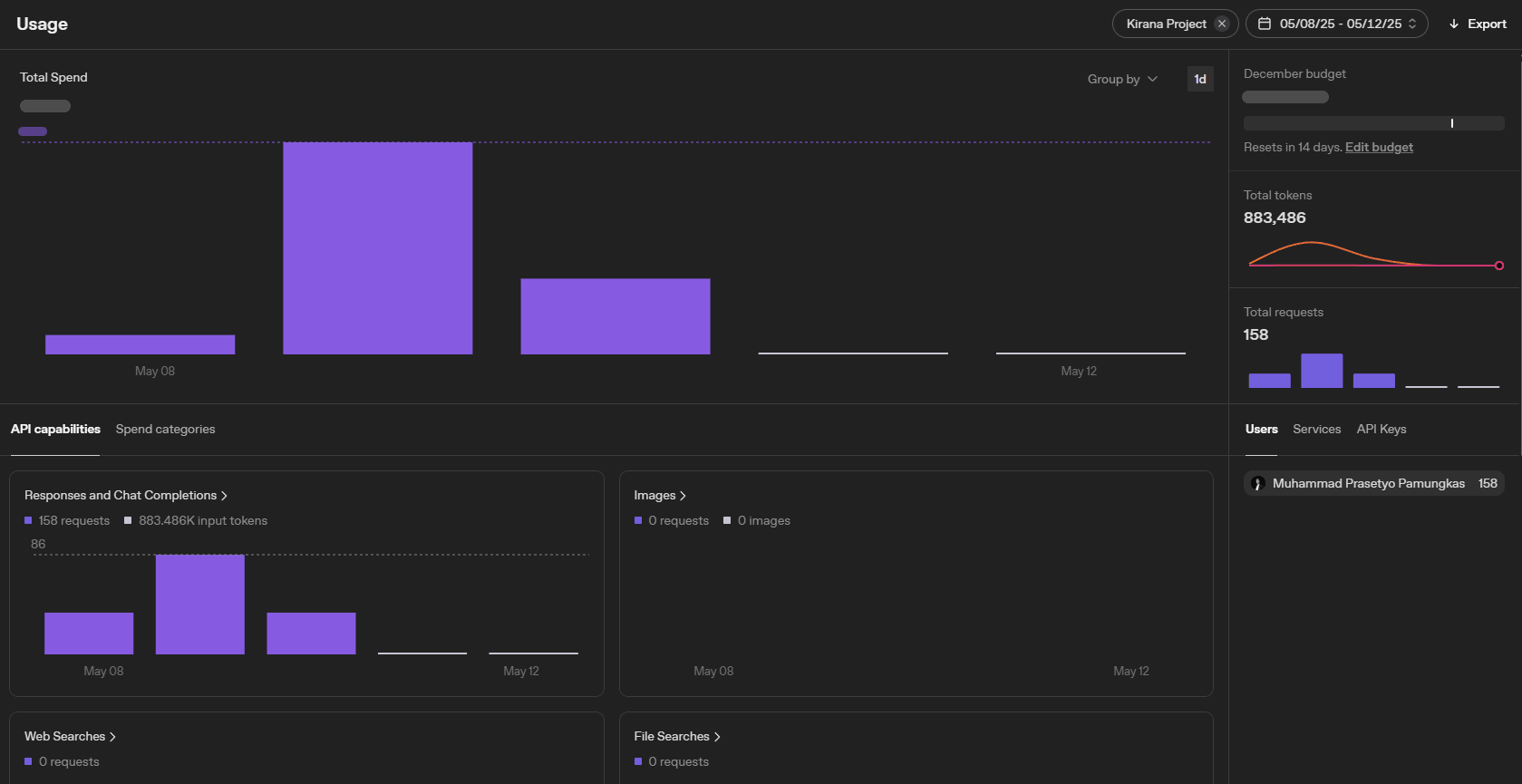The height and width of the screenshot is (784, 1522).
Task: Click the May 08 Total Spend bar
Action: click(x=140, y=344)
